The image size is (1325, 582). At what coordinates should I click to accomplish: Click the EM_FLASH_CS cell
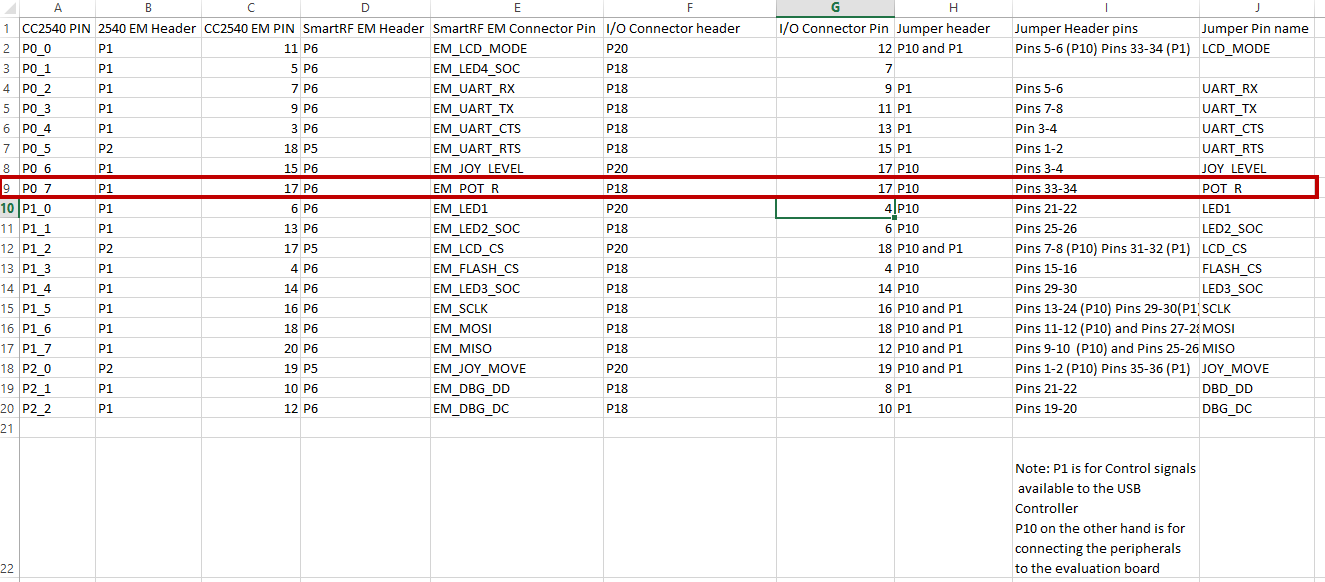[517, 268]
